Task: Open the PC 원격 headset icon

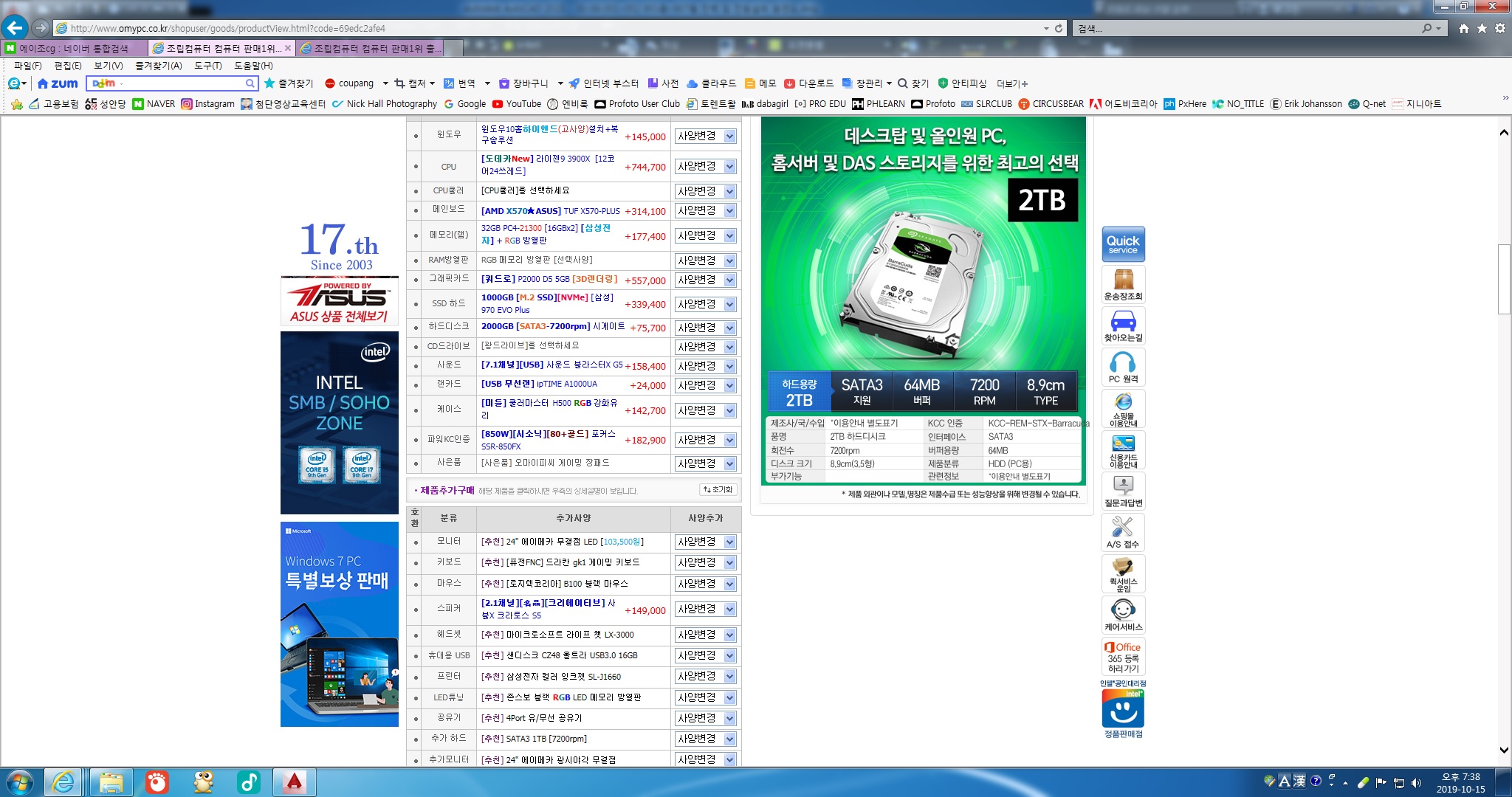Action: pyautogui.click(x=1123, y=367)
